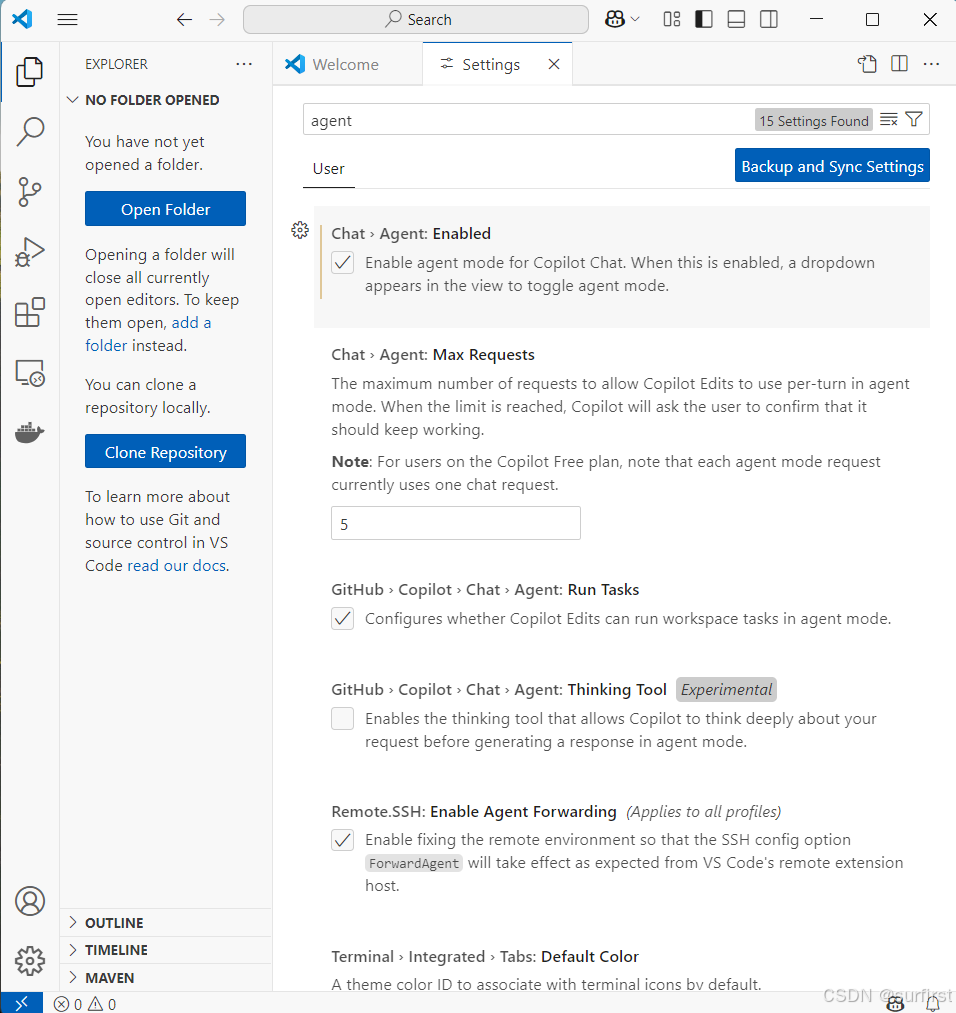Image resolution: width=956 pixels, height=1013 pixels.
Task: Go forward with the right arrow
Action: 217,19
